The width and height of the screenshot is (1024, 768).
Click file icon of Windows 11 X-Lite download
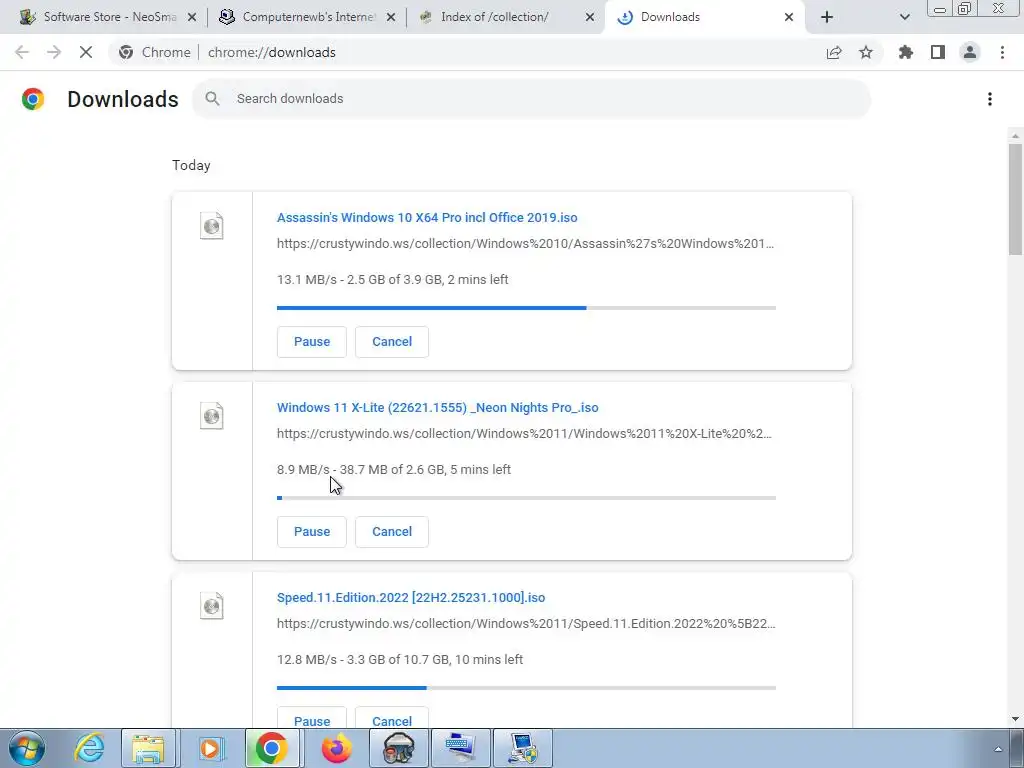[x=212, y=416]
